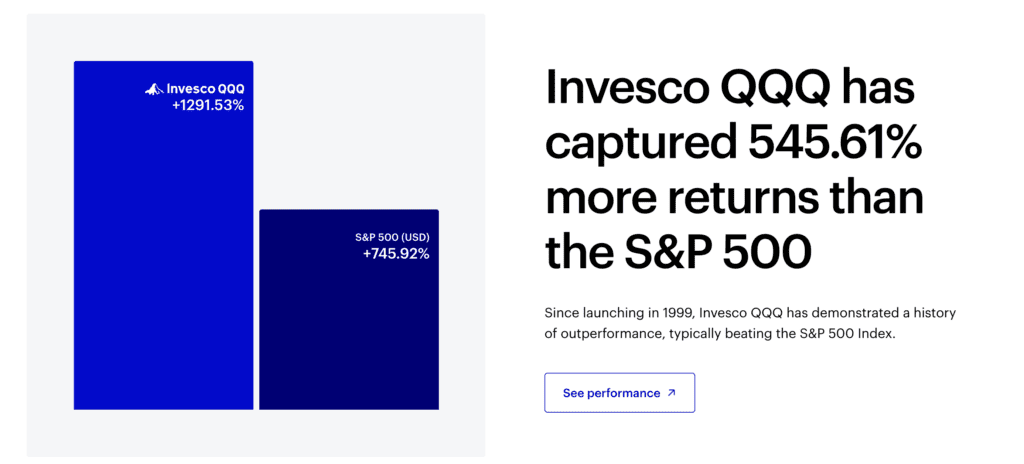The width and height of the screenshot is (1024, 464).
Task: Click the word "history" in the description
Action: click(936, 313)
